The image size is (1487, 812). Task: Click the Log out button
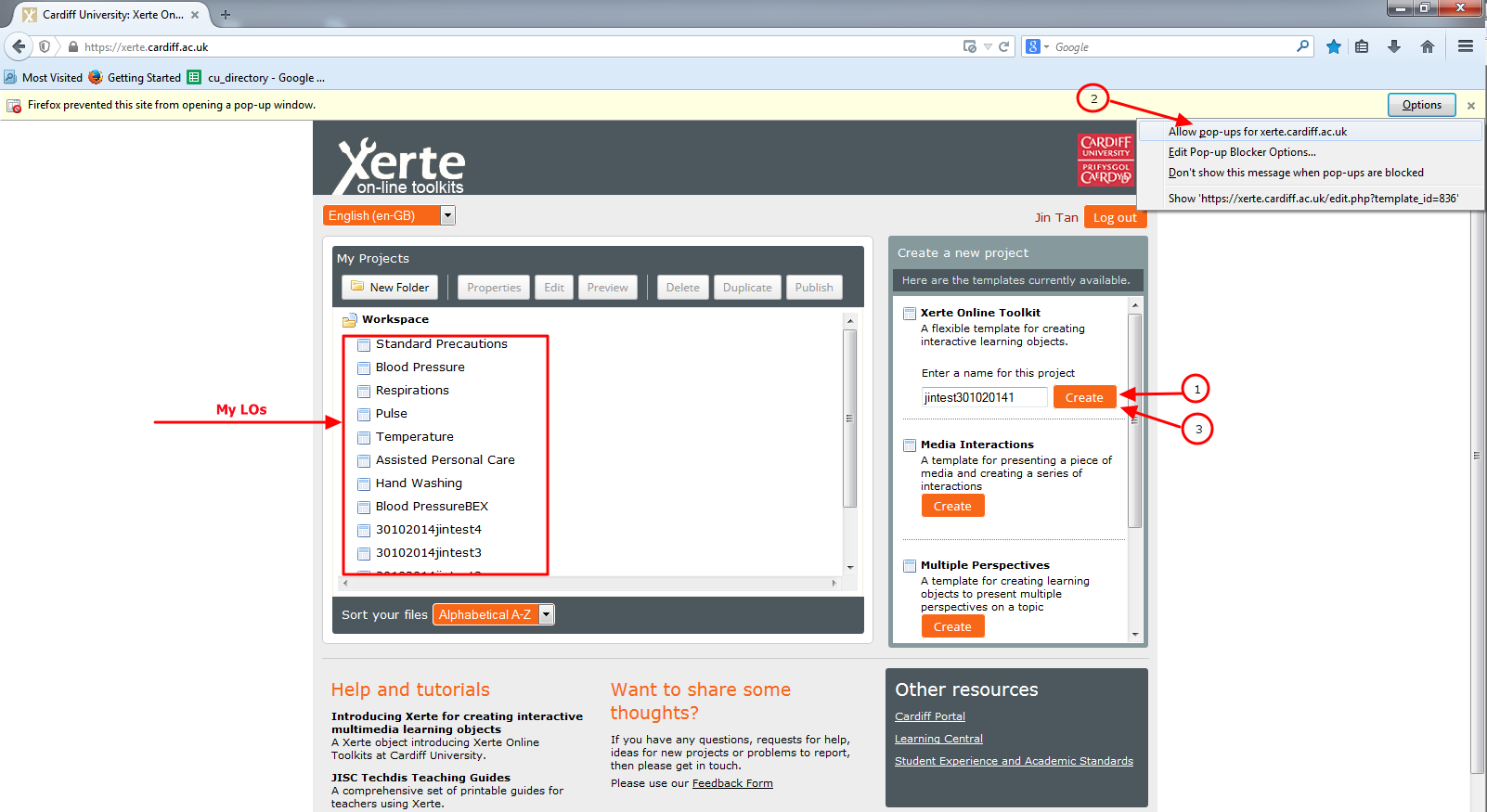coord(1115,217)
